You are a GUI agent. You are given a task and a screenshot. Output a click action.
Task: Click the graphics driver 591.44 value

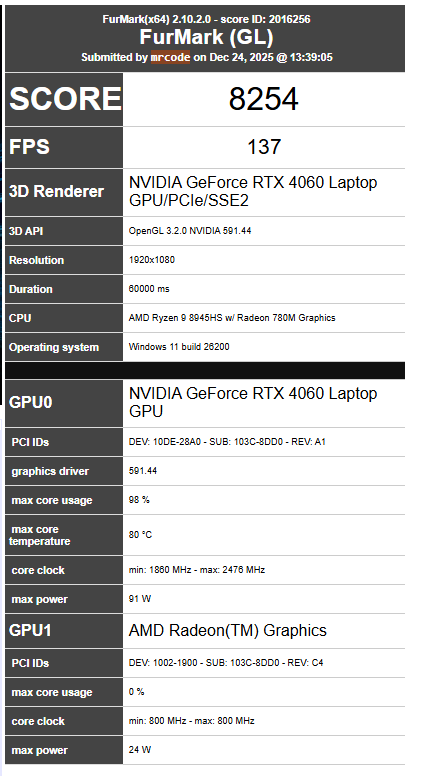[143, 471]
